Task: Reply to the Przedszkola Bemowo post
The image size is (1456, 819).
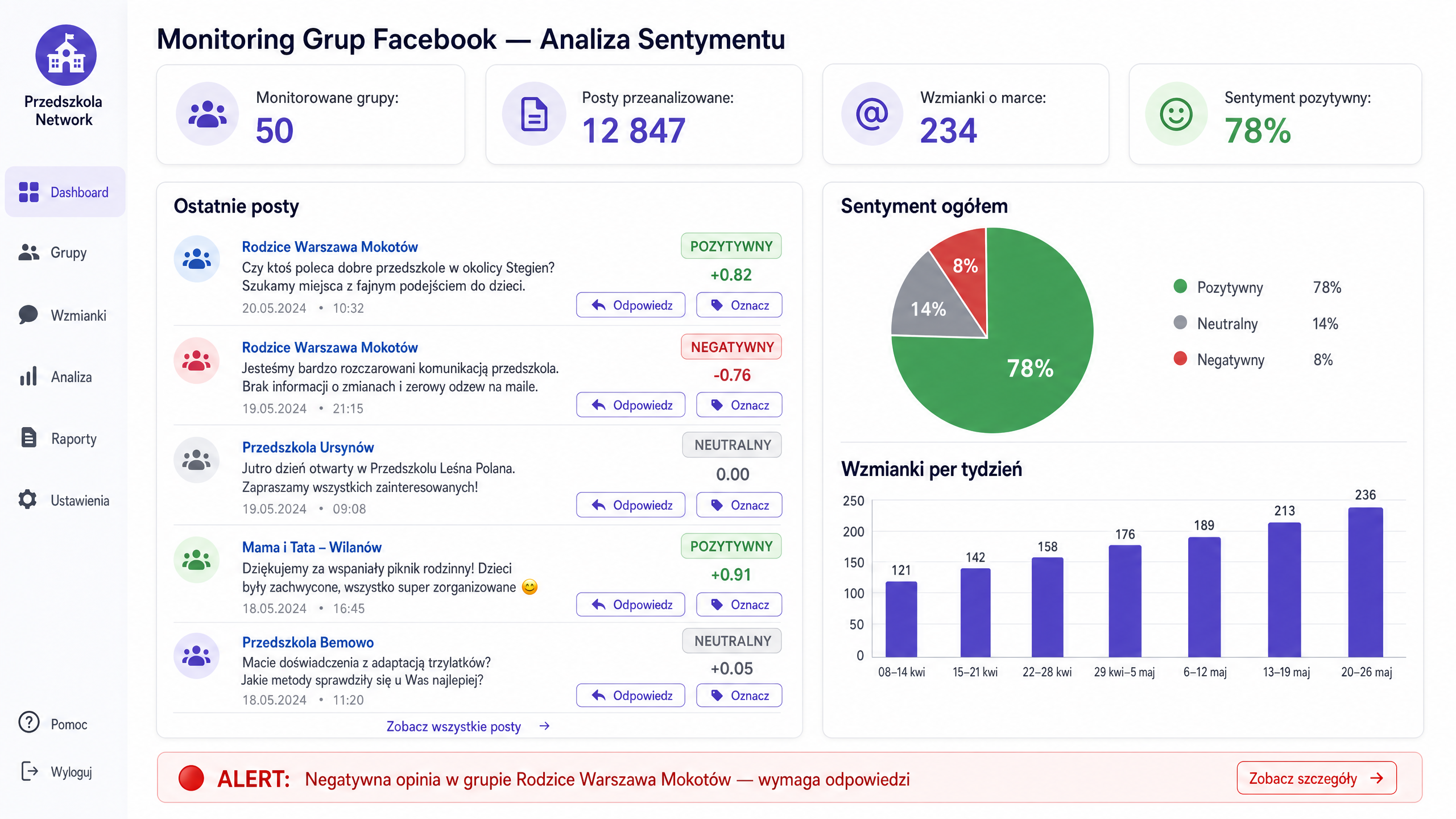Action: click(x=631, y=696)
